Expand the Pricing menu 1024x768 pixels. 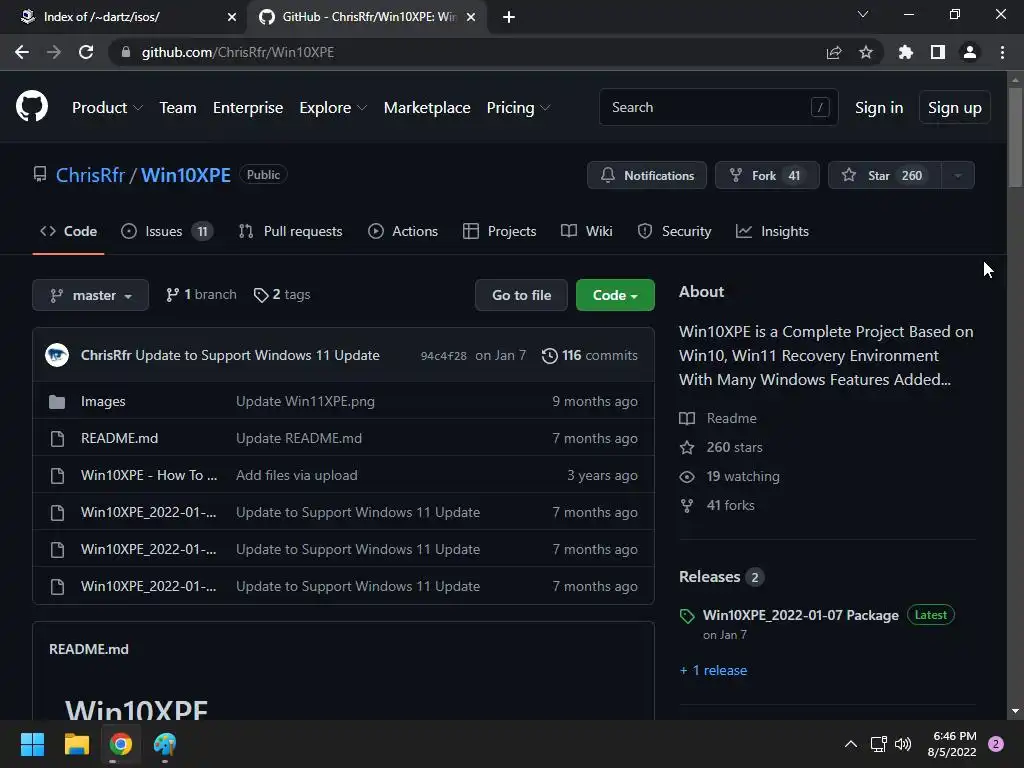(519, 108)
